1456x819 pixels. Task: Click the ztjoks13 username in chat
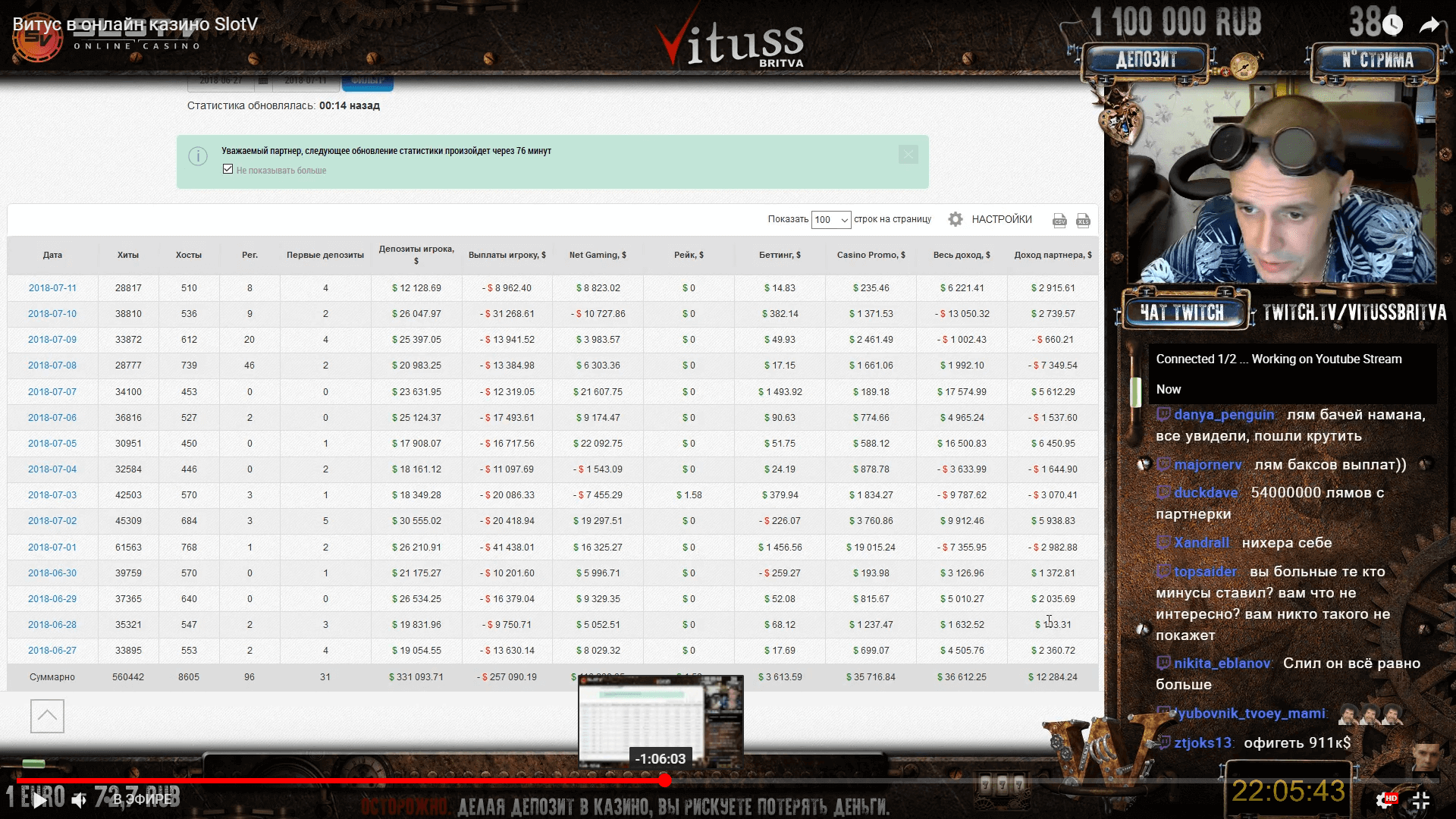coord(1203,743)
